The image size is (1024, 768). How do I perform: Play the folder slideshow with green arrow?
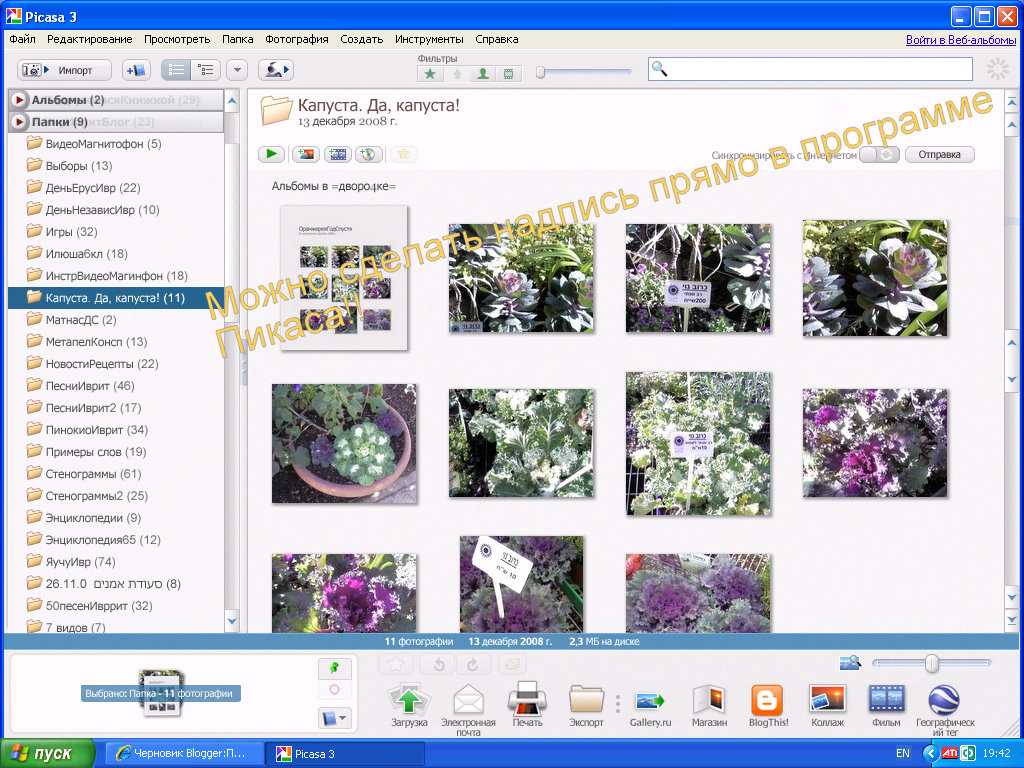(271, 154)
